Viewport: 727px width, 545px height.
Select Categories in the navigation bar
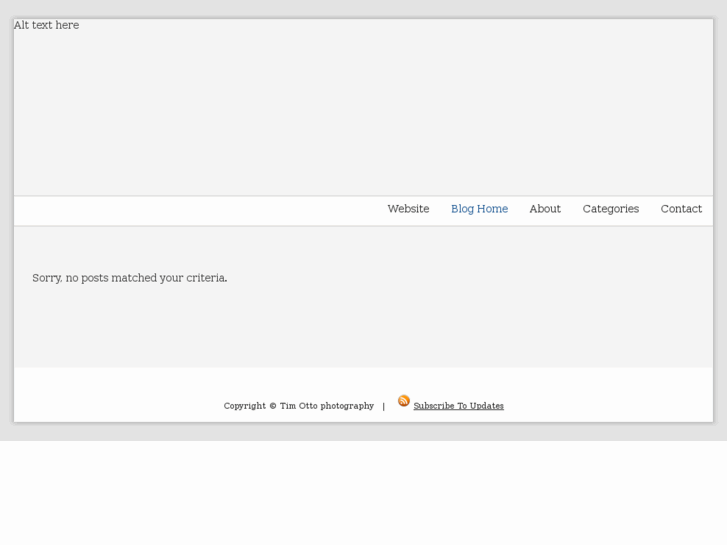pos(611,209)
